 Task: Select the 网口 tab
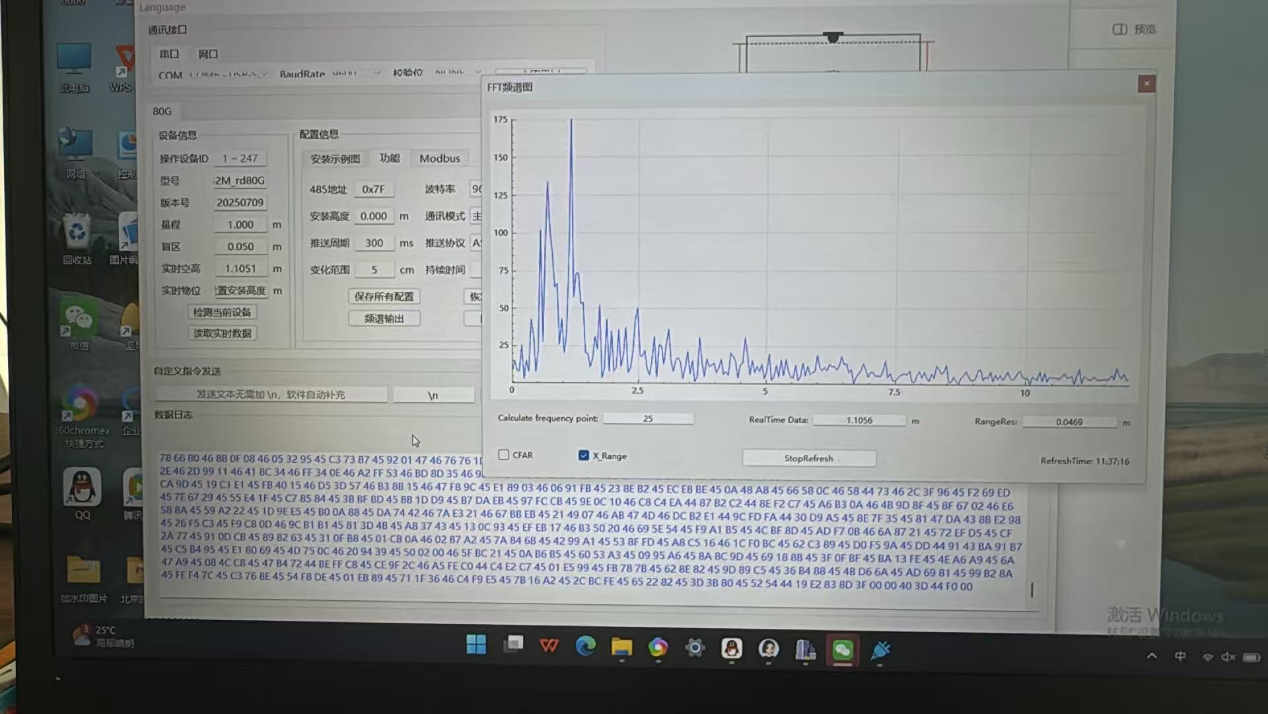pos(208,54)
